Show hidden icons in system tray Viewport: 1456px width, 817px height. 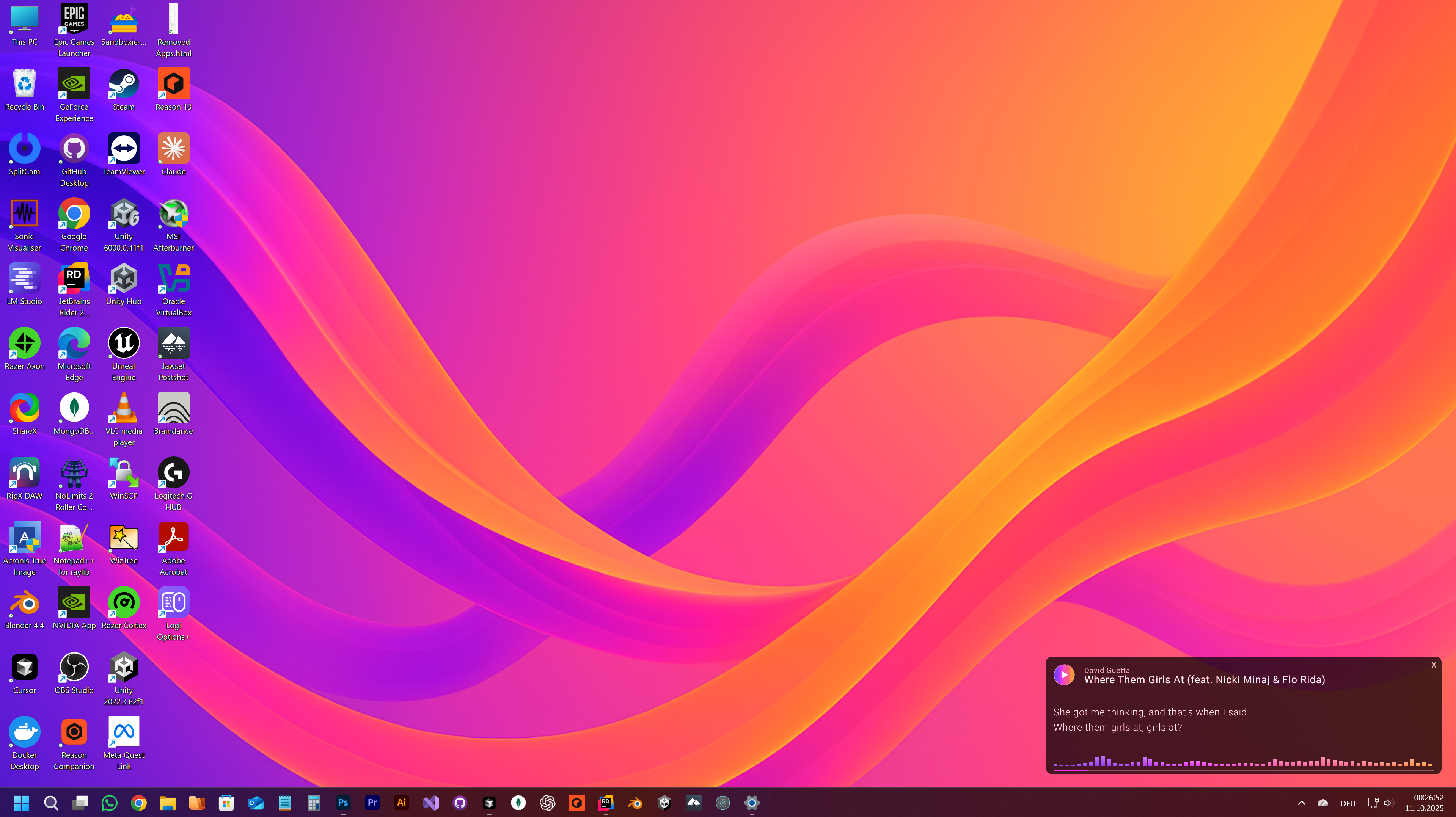tap(1301, 803)
